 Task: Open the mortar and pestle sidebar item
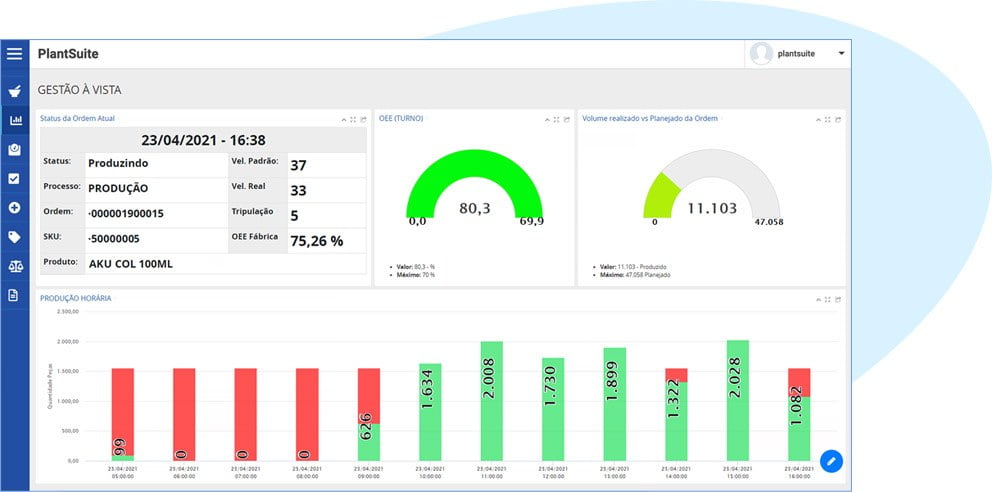tap(15, 91)
